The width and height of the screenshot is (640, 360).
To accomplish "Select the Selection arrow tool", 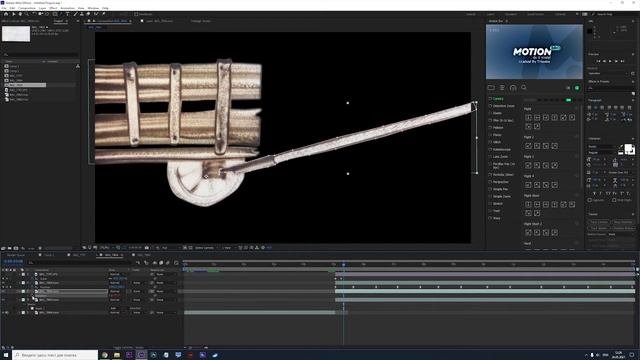I will tap(13, 14).
